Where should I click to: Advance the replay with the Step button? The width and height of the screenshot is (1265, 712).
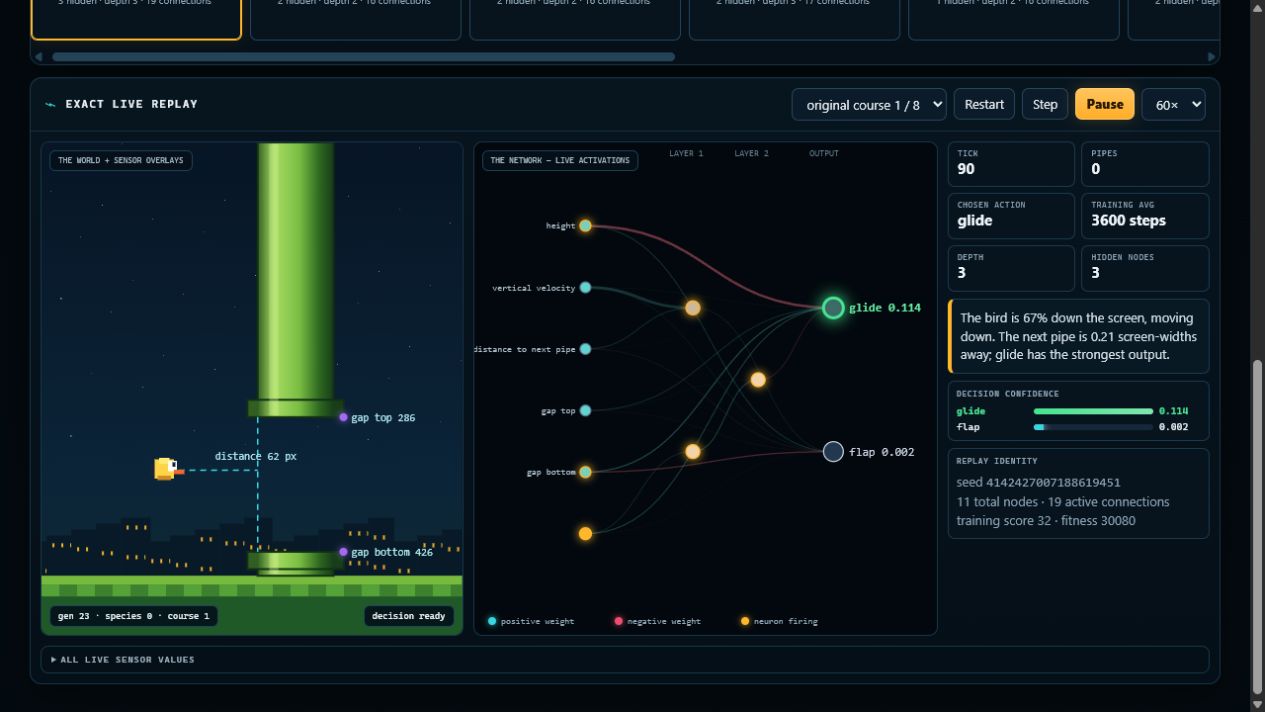tap(1045, 104)
